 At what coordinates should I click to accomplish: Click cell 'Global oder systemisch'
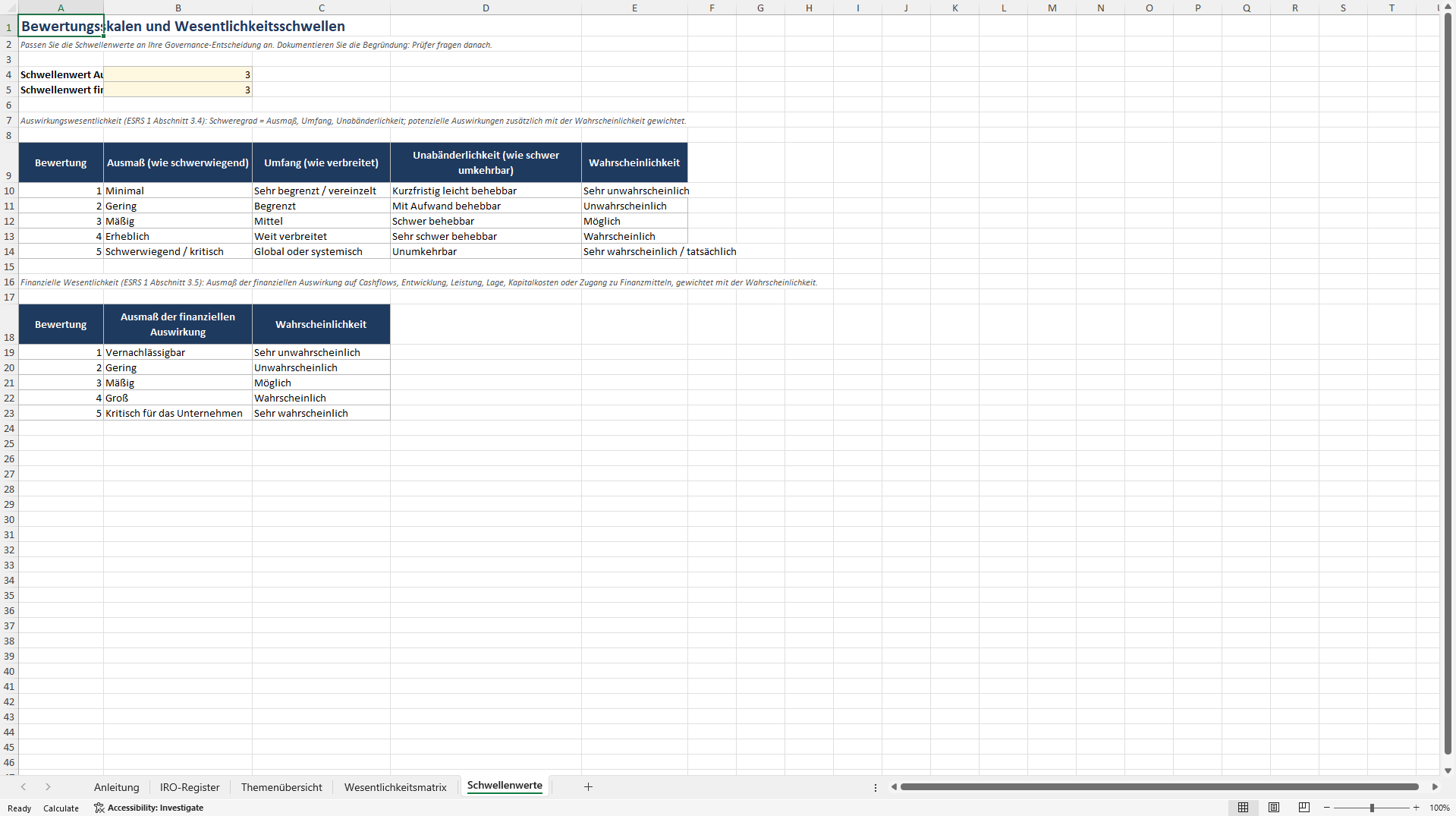pyautogui.click(x=321, y=251)
